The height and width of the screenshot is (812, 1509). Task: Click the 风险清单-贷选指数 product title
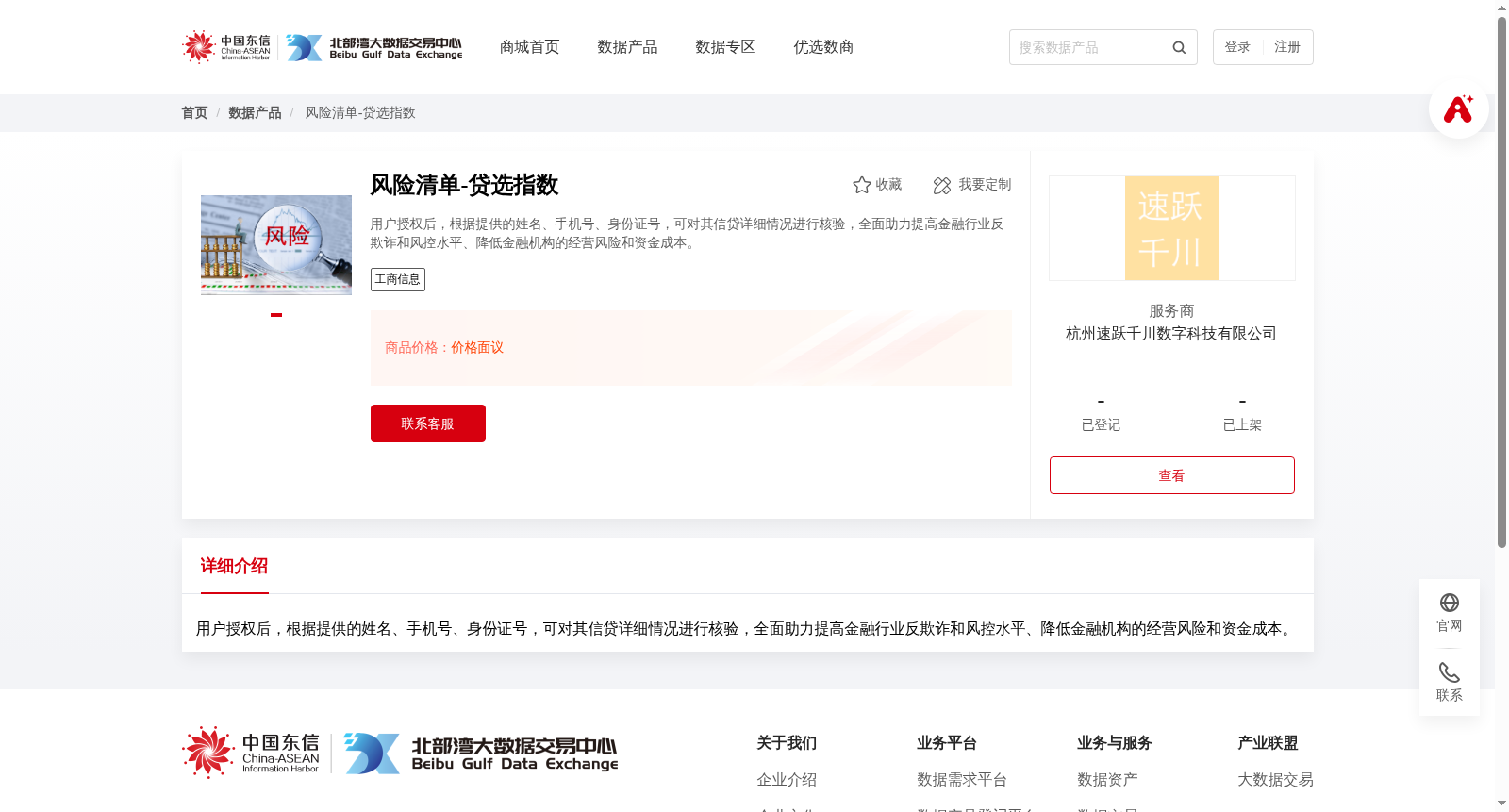click(464, 185)
